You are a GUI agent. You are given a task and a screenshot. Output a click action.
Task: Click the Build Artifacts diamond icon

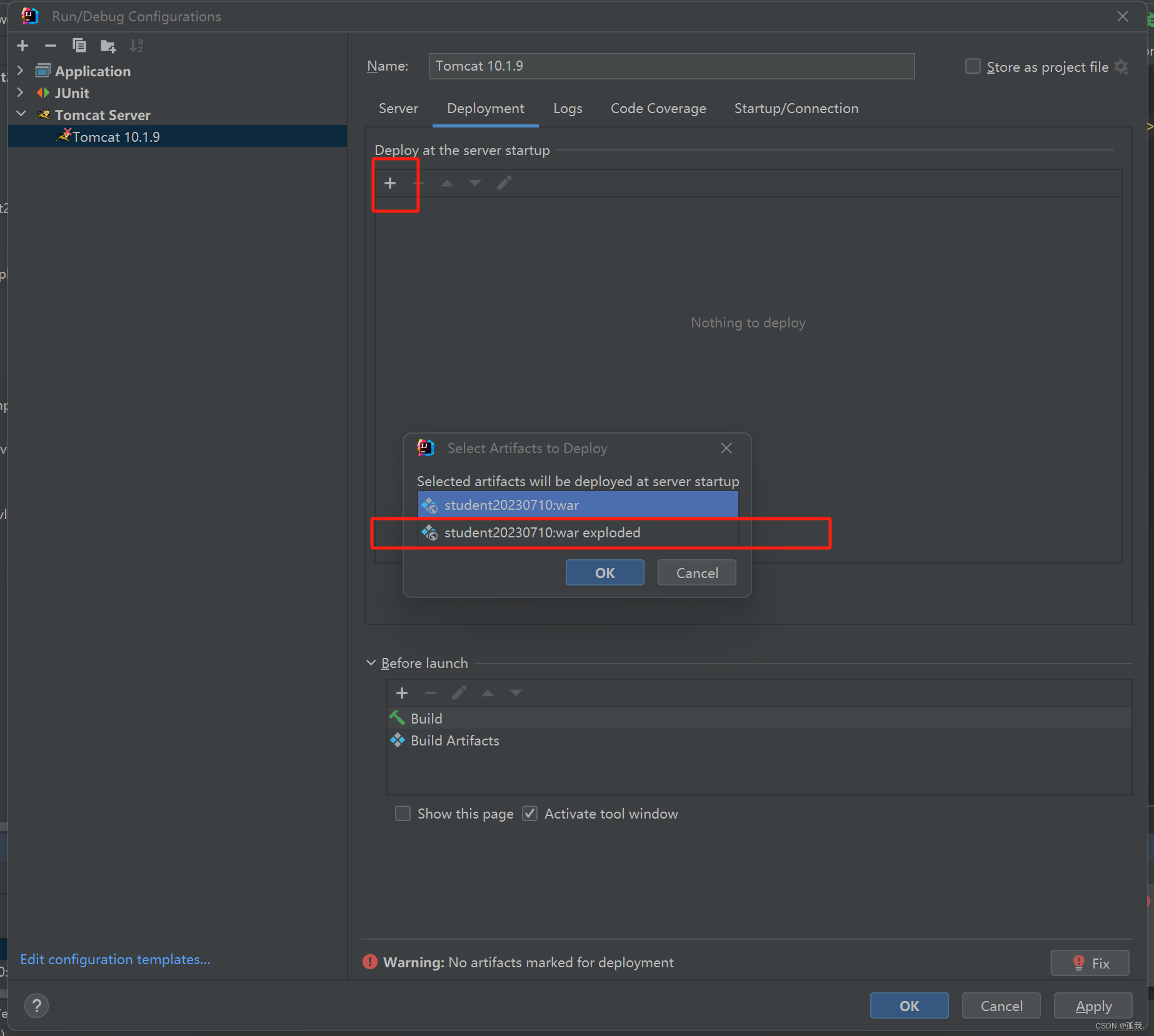[x=398, y=740]
